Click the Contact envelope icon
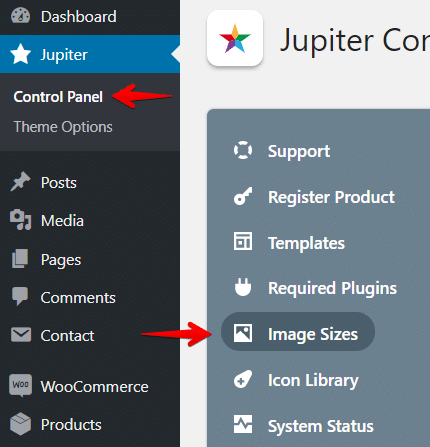Image resolution: width=430 pixels, height=447 pixels. (21, 335)
